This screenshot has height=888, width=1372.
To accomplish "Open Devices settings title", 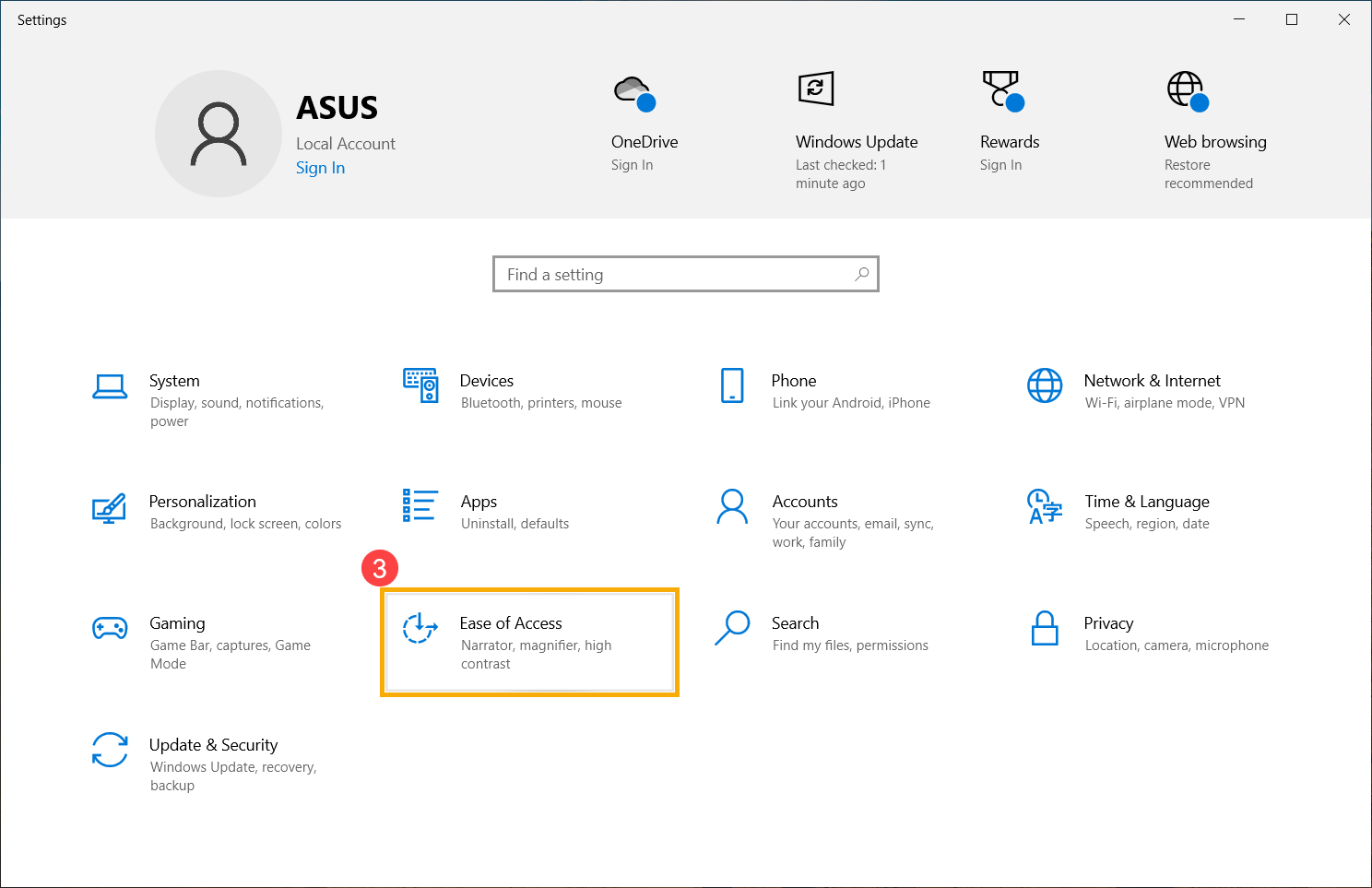I will click(x=487, y=381).
